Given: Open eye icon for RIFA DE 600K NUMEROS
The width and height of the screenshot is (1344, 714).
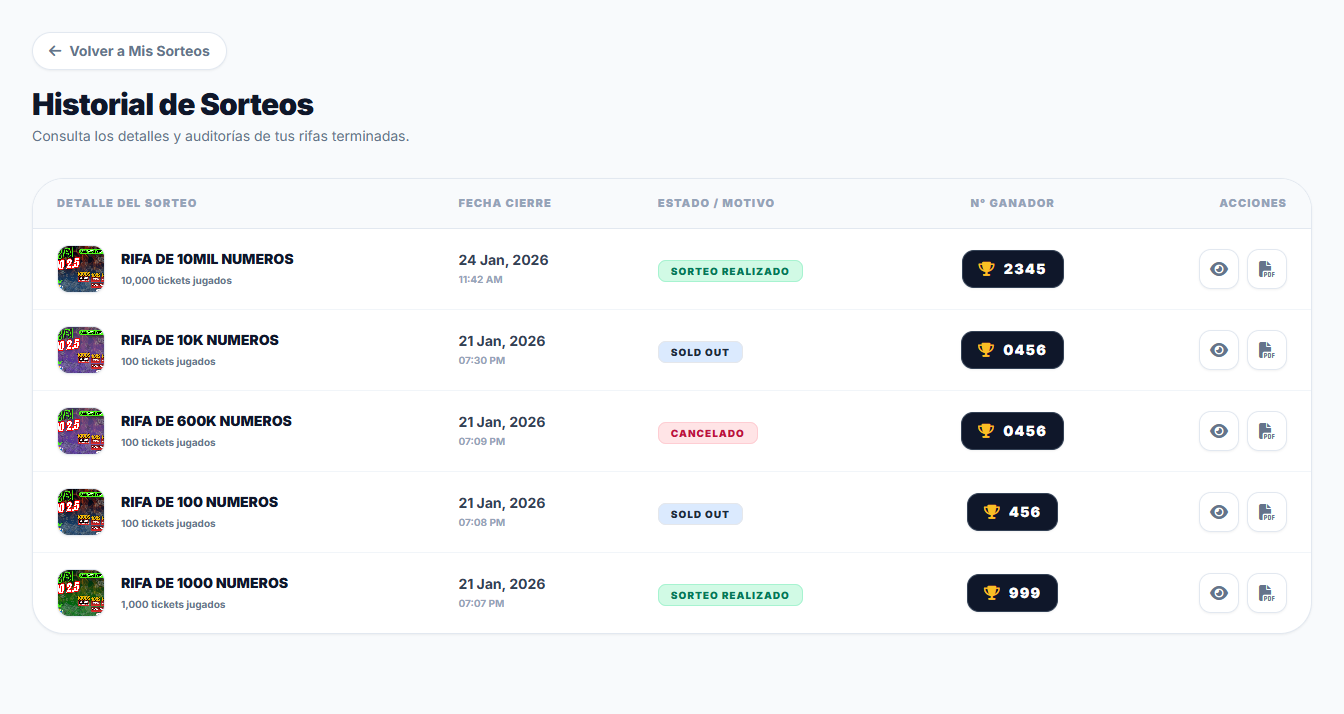Looking at the screenshot, I should pos(1218,431).
